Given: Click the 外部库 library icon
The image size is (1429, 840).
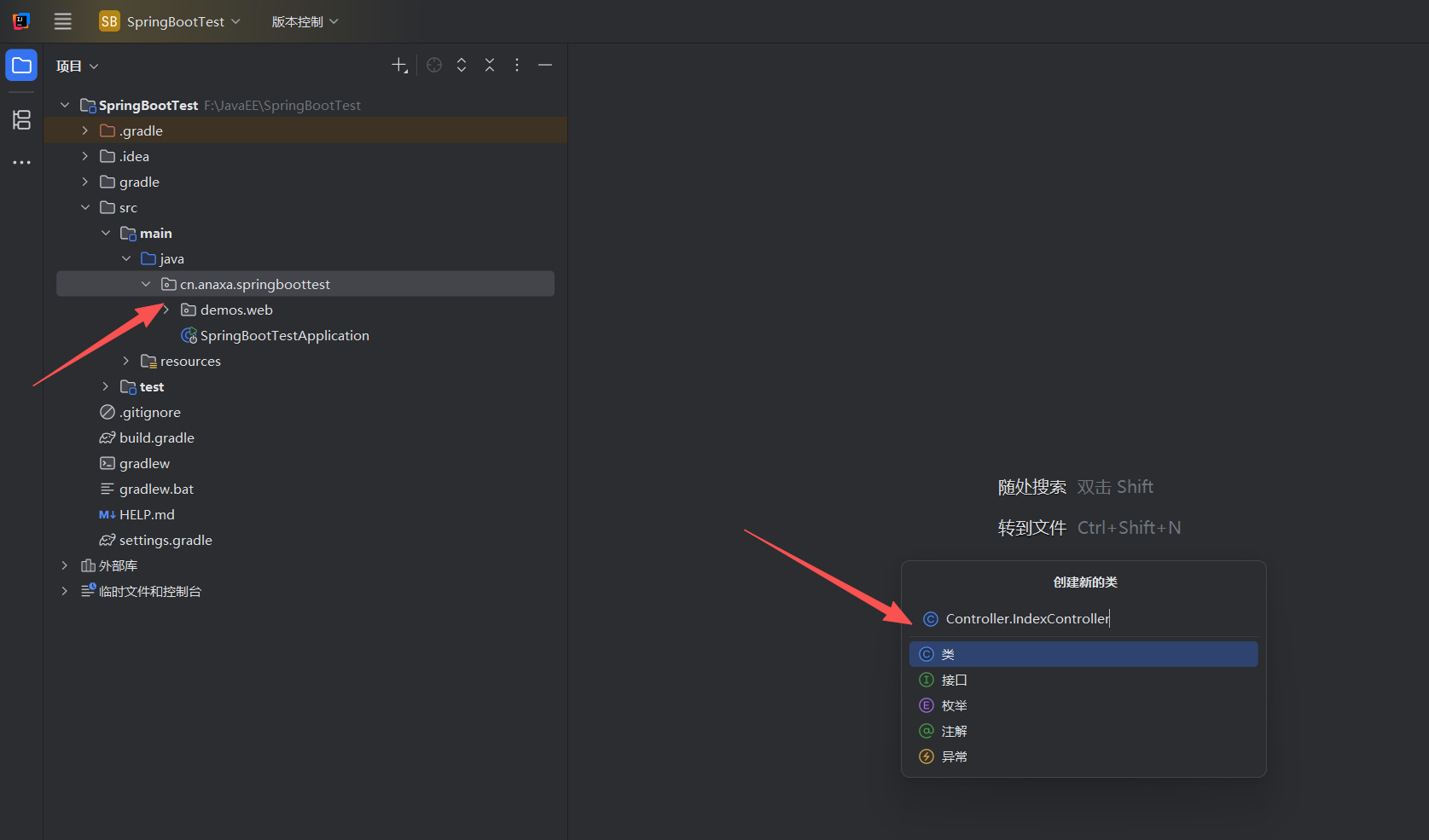Looking at the screenshot, I should [88, 565].
